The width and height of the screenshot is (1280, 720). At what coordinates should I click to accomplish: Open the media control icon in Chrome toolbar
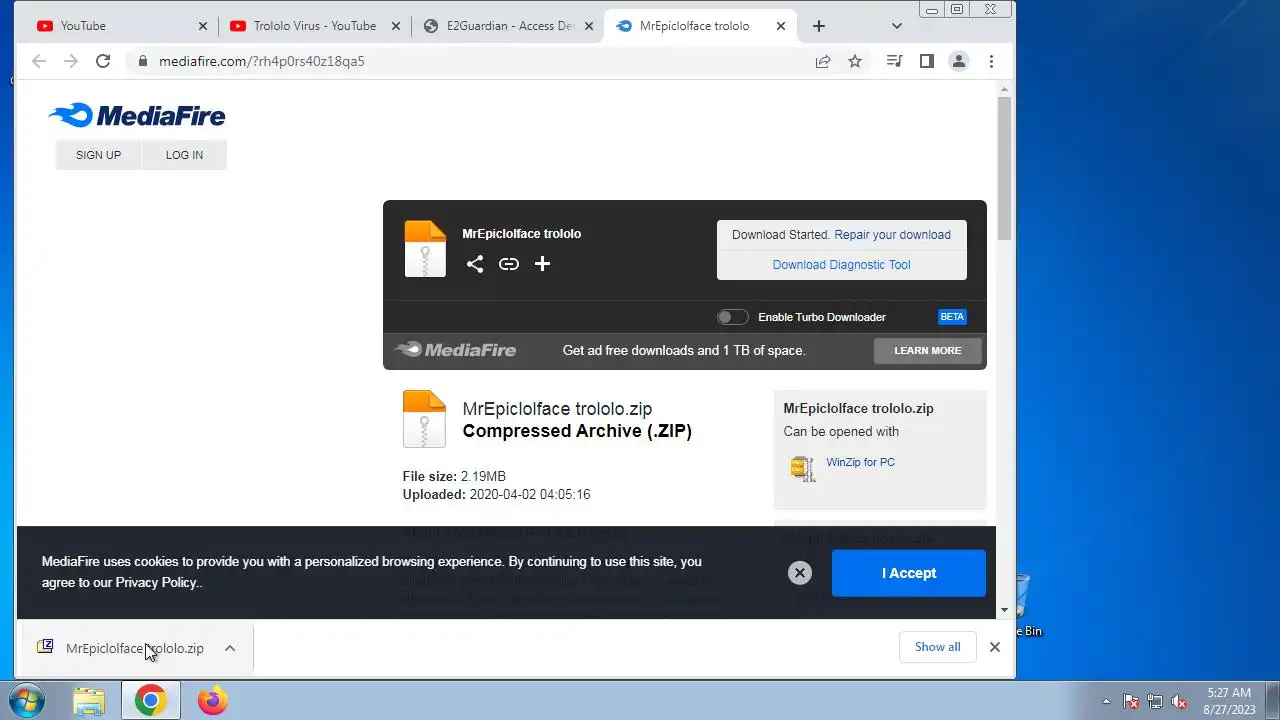pyautogui.click(x=894, y=61)
